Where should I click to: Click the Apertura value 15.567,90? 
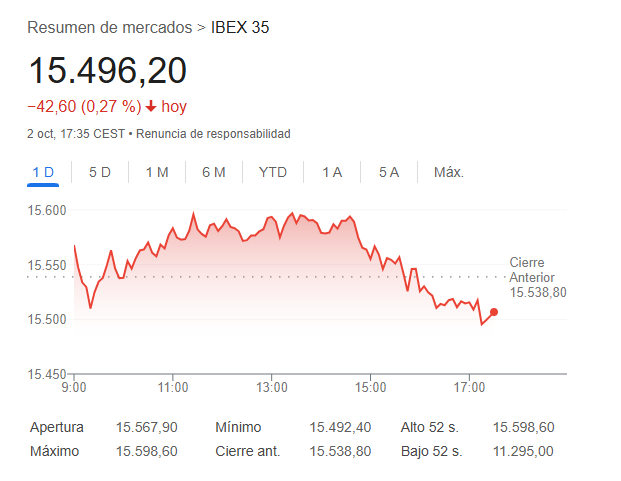(x=147, y=427)
